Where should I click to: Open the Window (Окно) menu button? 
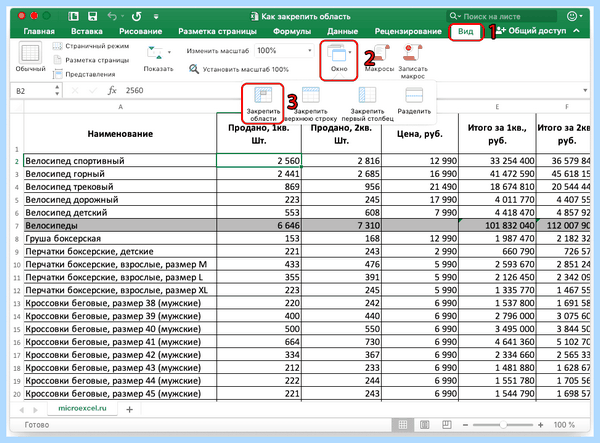click(x=339, y=60)
